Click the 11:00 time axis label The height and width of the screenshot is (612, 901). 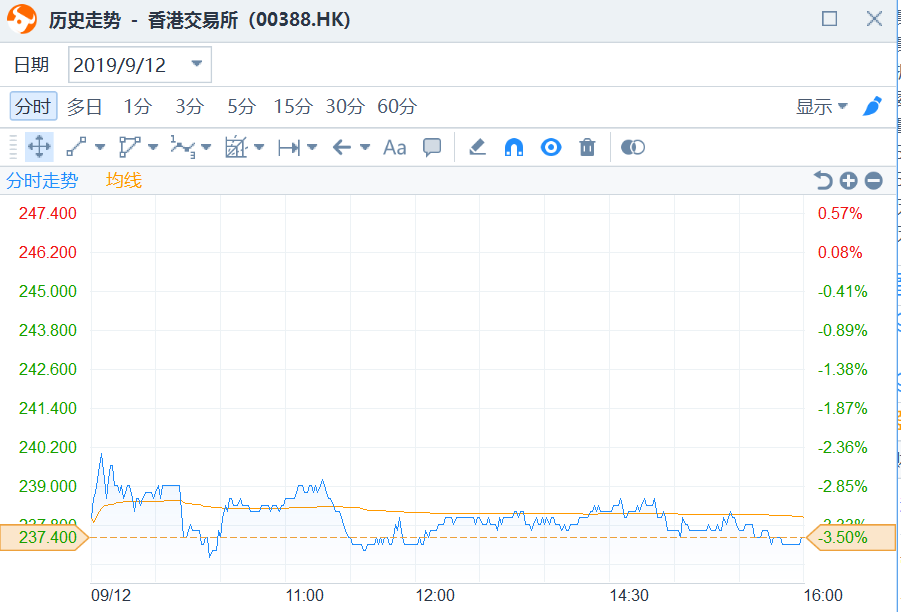tap(305, 595)
